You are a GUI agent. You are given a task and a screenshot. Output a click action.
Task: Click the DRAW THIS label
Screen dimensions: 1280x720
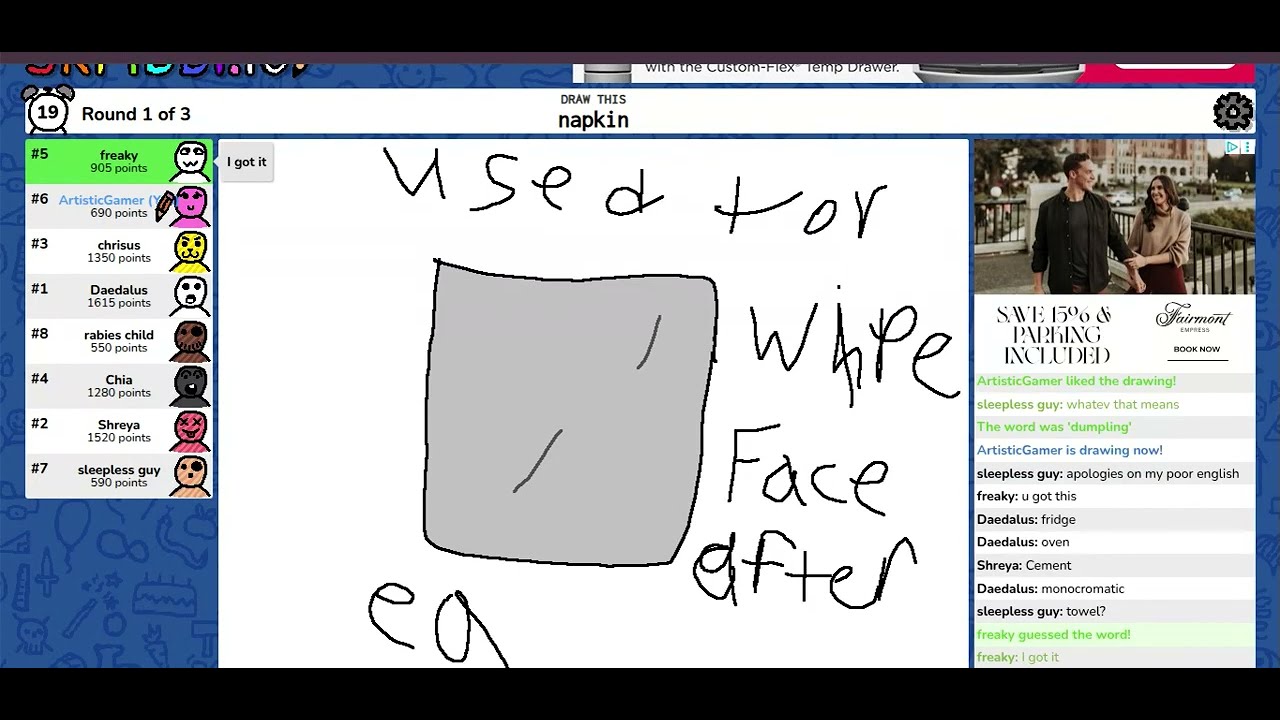[593, 99]
